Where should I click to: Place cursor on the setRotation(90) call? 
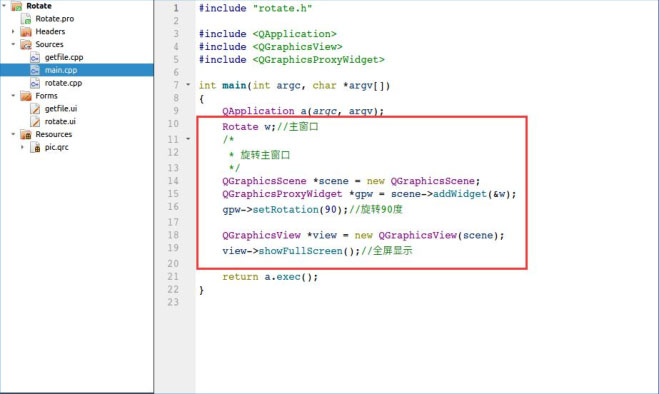285,209
